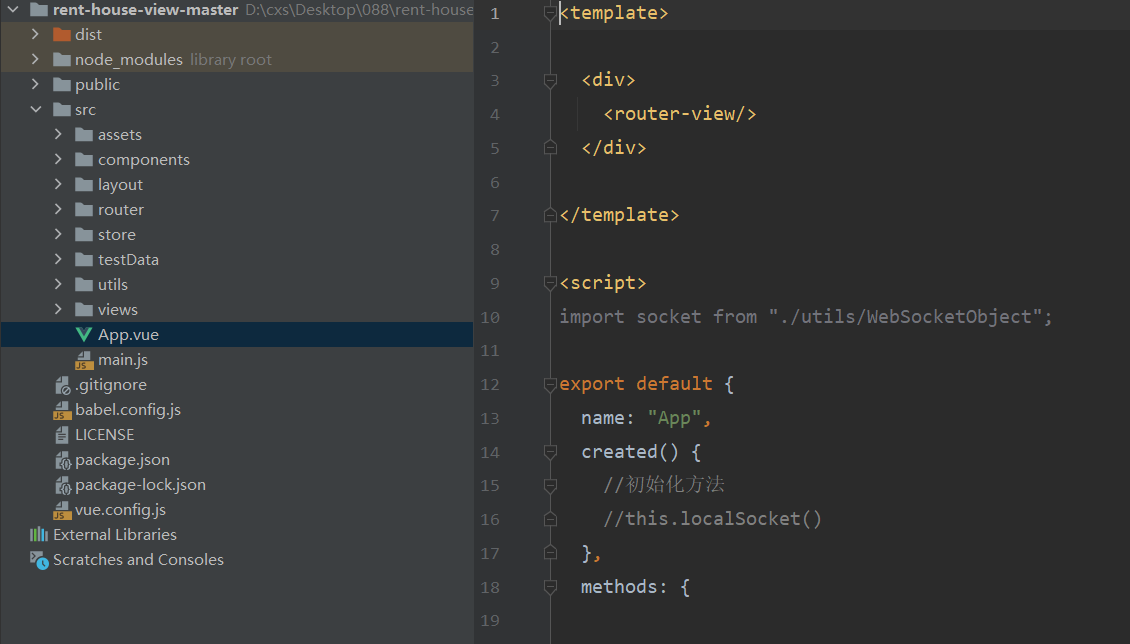Fold the created() method at line 14
This screenshot has height=644, width=1130.
pos(550,452)
